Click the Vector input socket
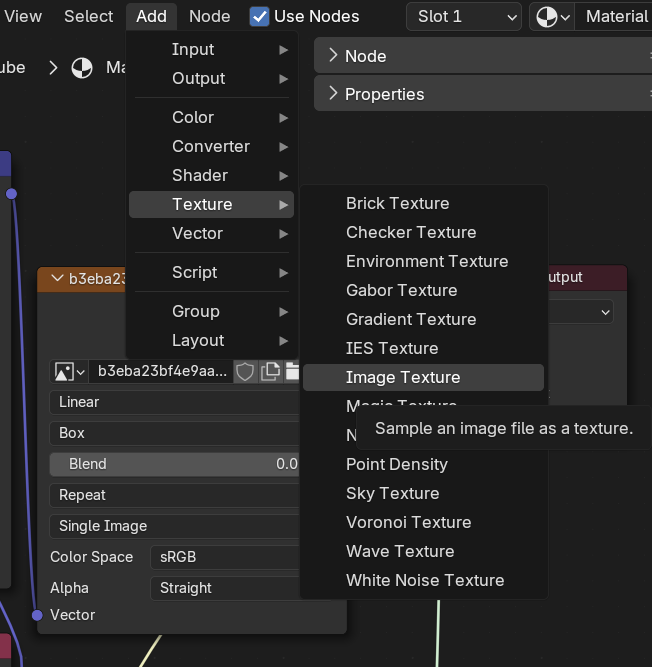This screenshot has height=667, width=652. (x=37, y=615)
